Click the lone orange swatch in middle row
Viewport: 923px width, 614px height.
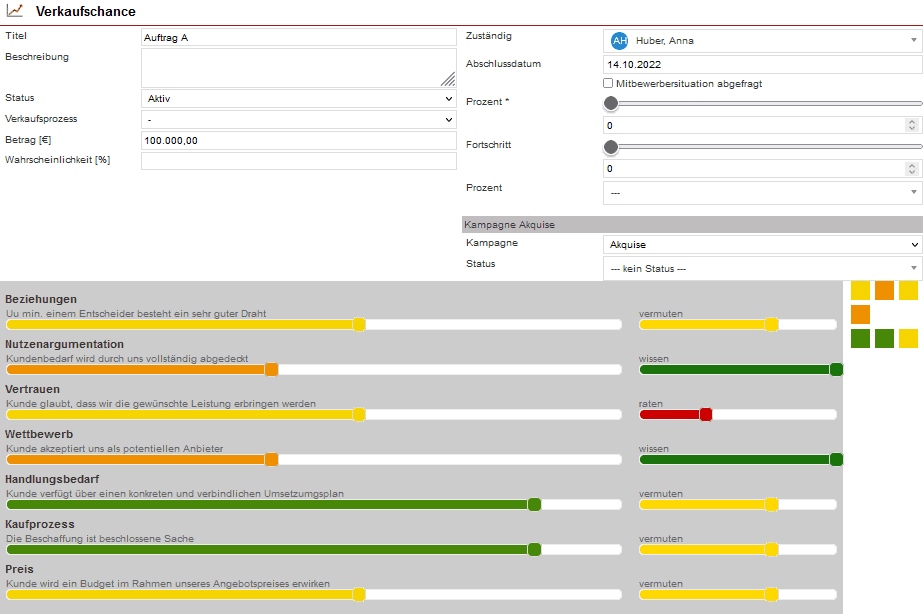coord(860,315)
